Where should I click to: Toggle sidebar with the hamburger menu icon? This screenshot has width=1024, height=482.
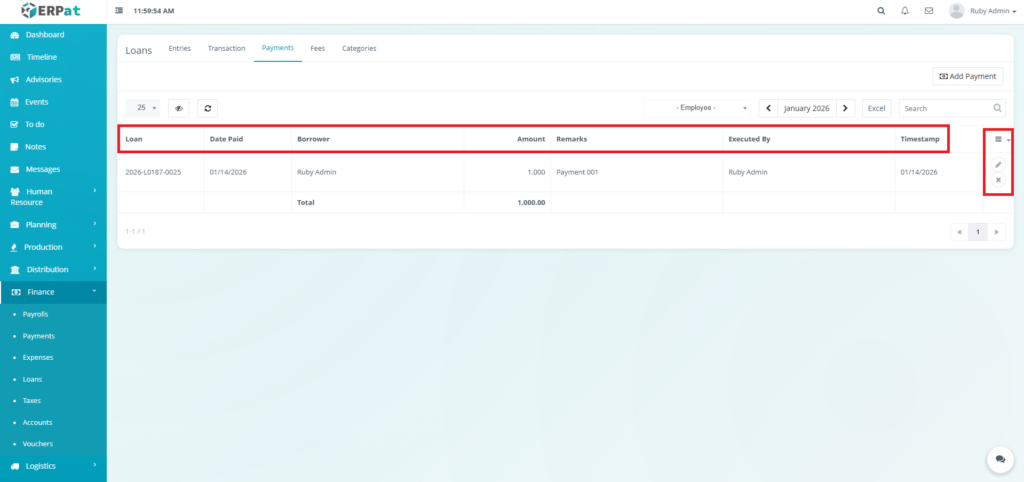pyautogui.click(x=120, y=11)
